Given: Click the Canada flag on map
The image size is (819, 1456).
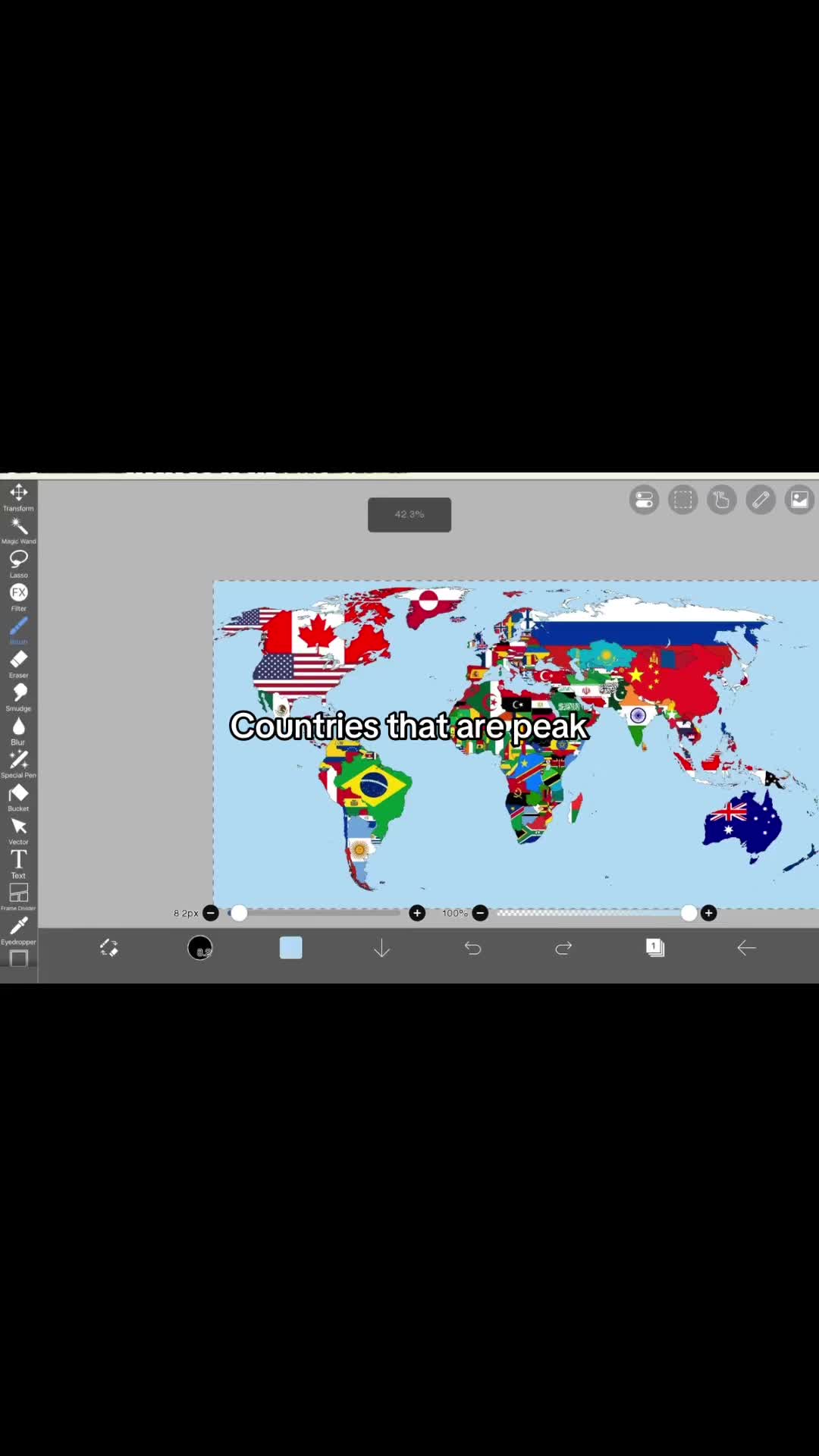Looking at the screenshot, I should tap(318, 631).
